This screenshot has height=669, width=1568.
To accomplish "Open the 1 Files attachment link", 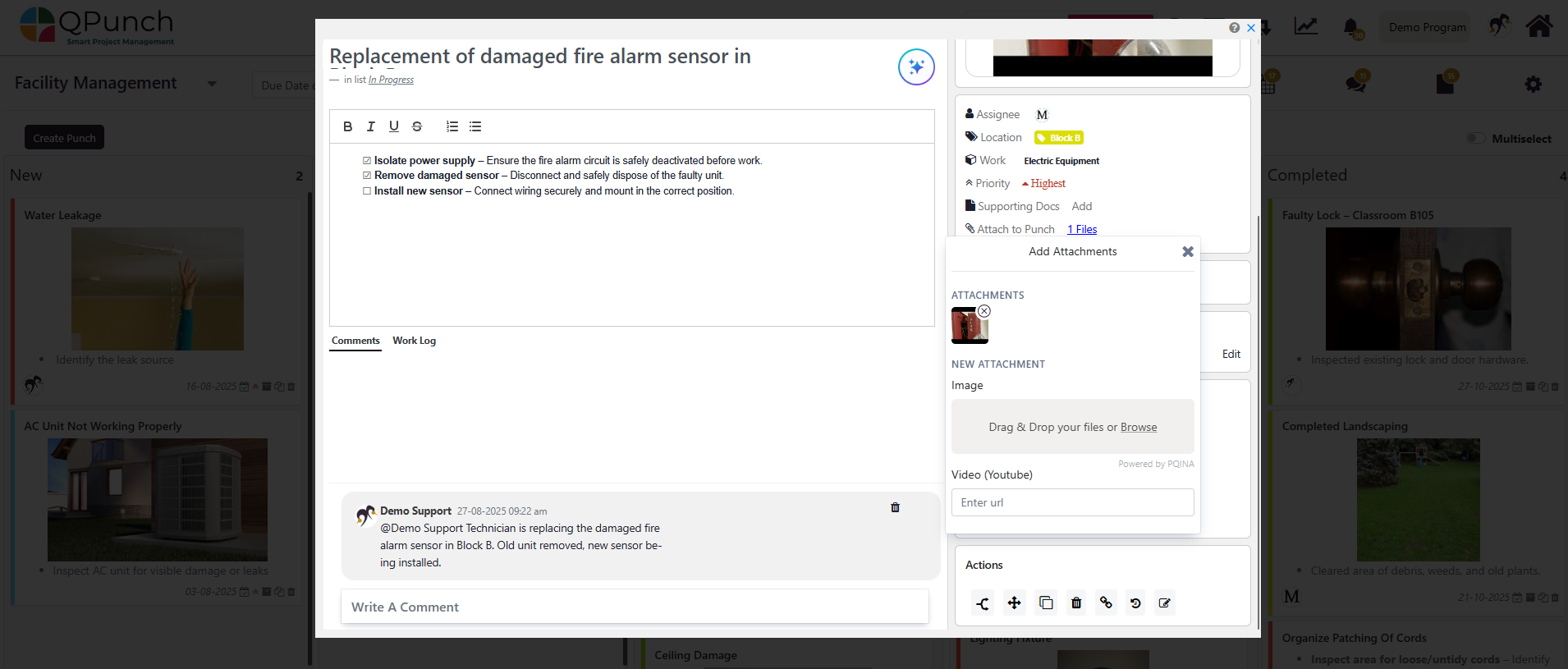I will pyautogui.click(x=1082, y=230).
